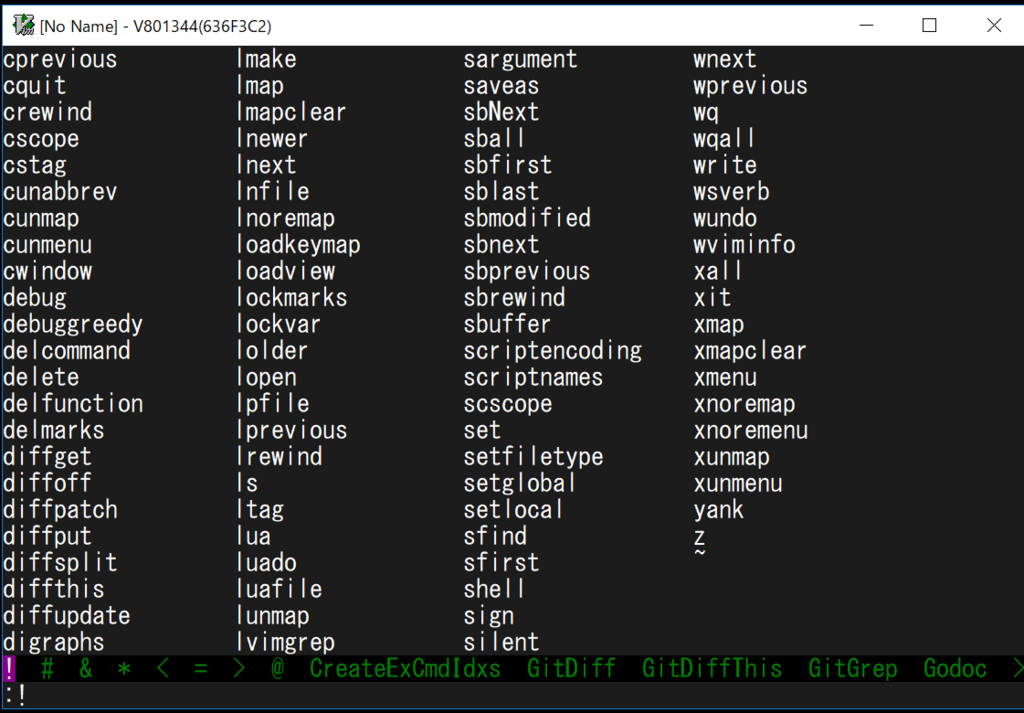The image size is (1024, 713).
Task: Click the word 'wprevious'
Action: coord(750,86)
